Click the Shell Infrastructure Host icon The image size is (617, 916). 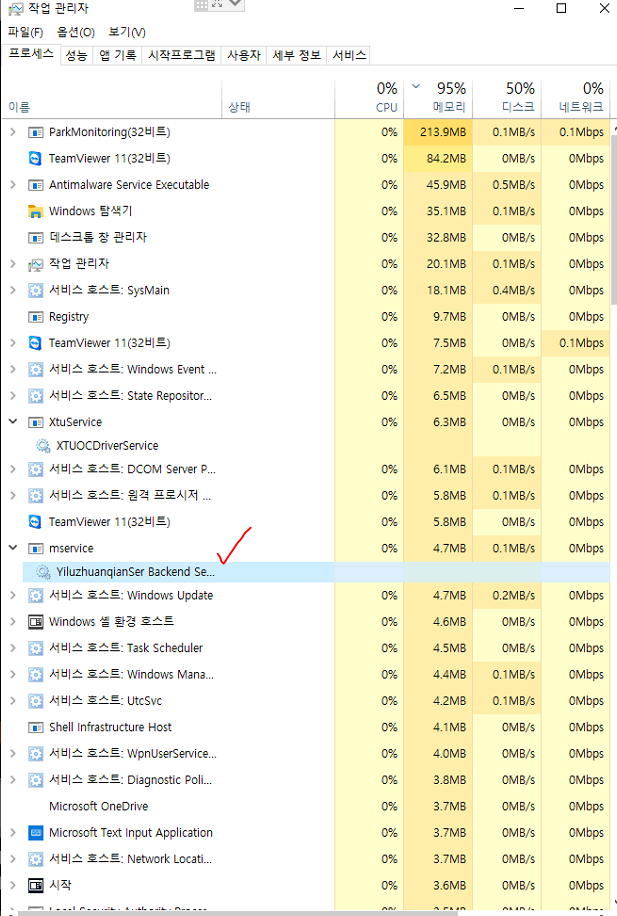click(36, 728)
